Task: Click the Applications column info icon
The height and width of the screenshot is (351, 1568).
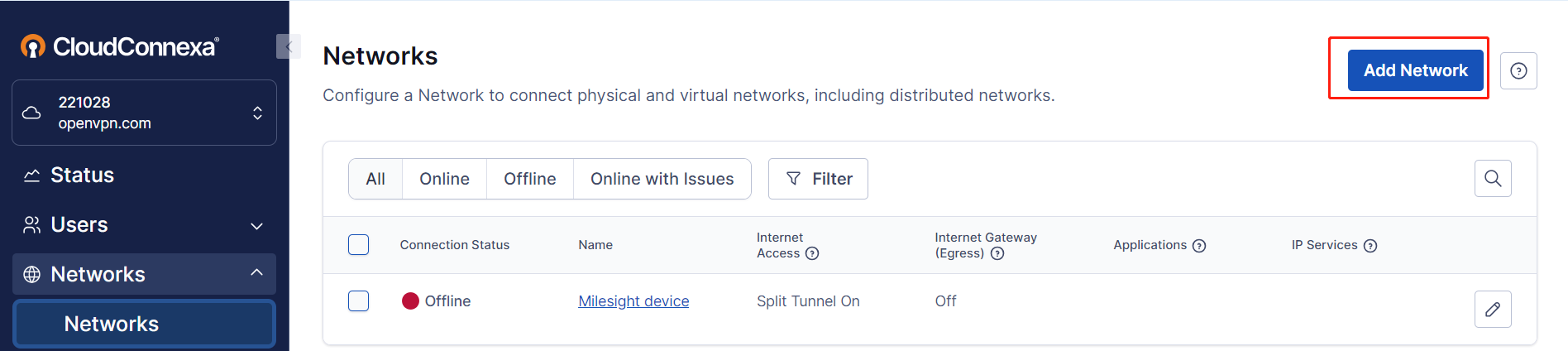Action: click(1199, 246)
